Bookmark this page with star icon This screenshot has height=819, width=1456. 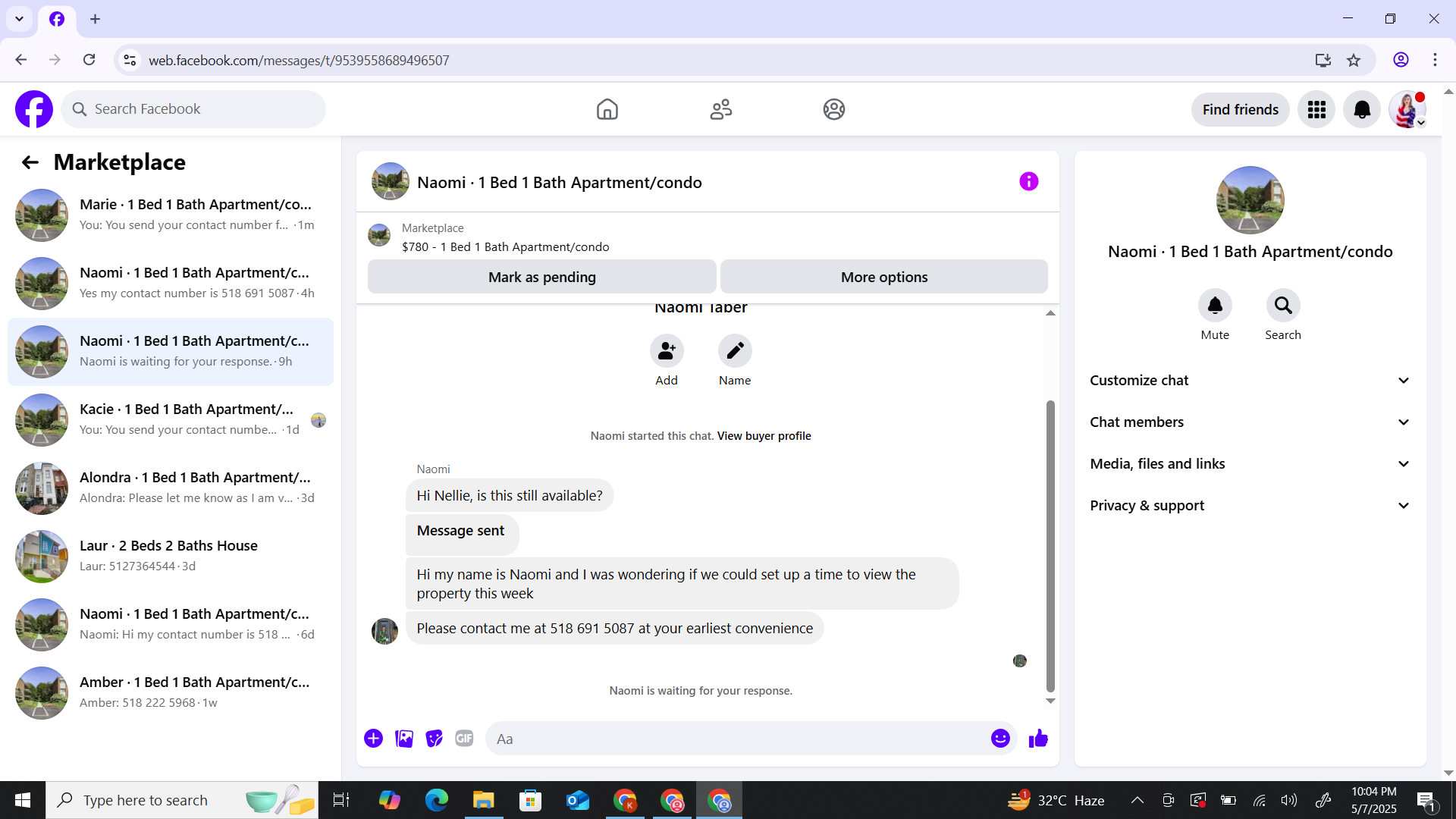[1354, 60]
